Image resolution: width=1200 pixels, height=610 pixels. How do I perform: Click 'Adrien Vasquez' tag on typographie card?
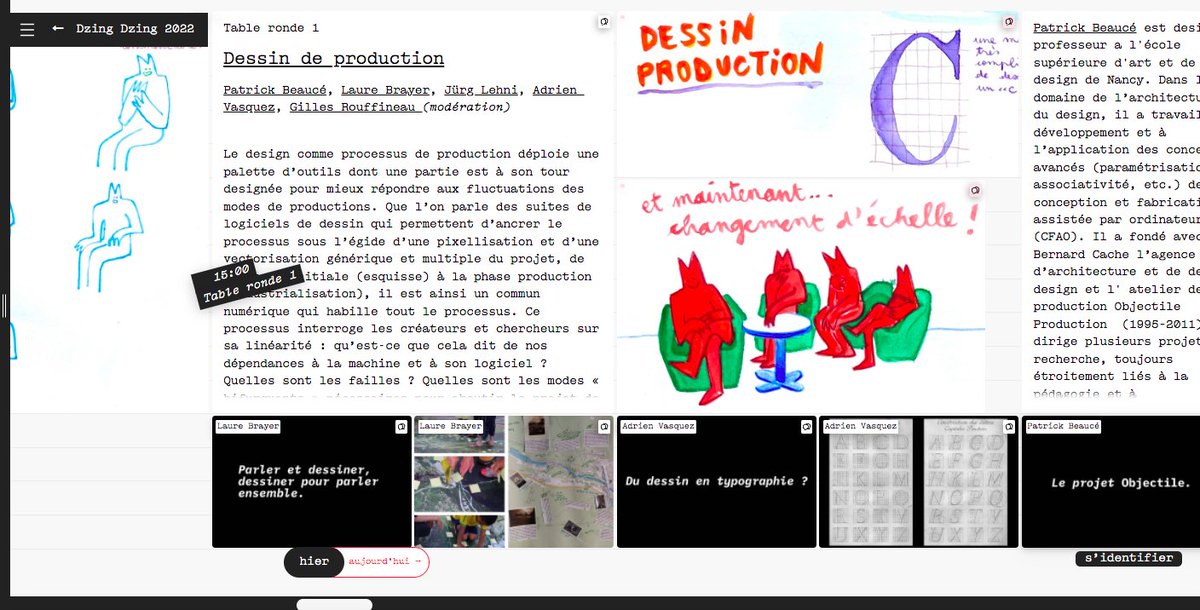[x=657, y=427]
